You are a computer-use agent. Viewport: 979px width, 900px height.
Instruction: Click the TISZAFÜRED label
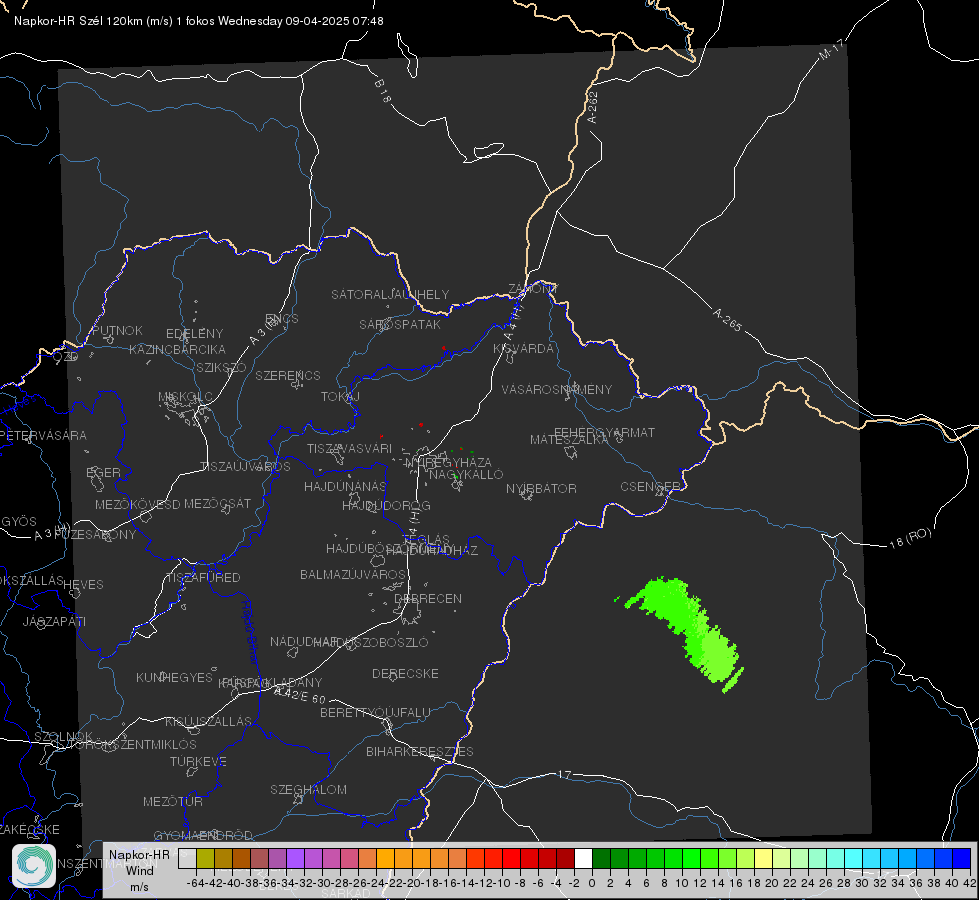click(203, 578)
